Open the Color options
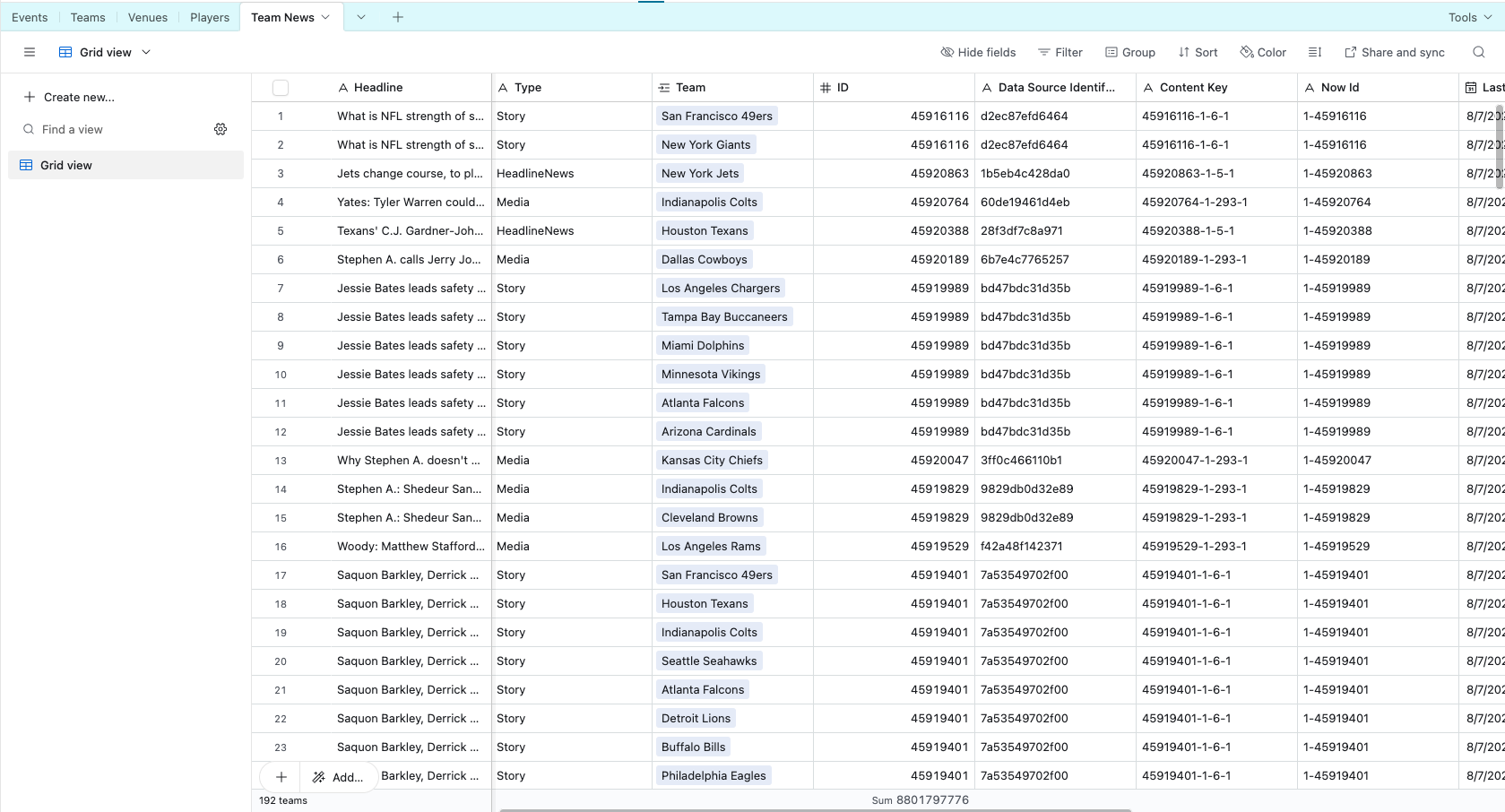This screenshot has width=1505, height=812. tap(1263, 52)
